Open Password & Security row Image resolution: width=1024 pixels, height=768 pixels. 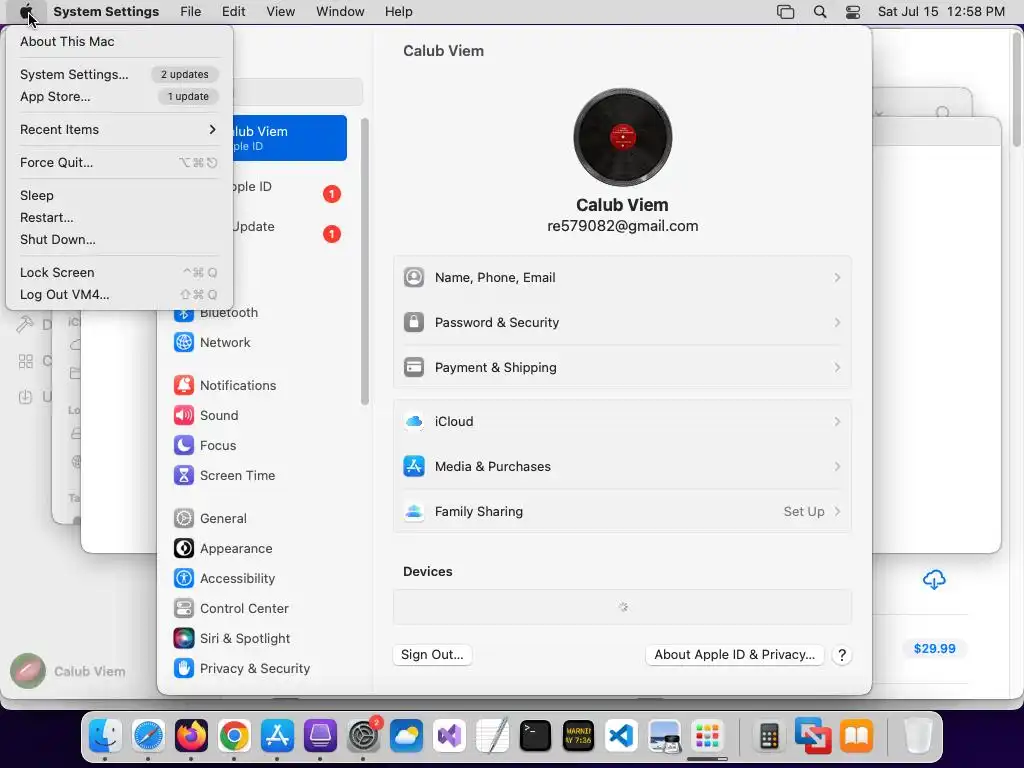pos(622,323)
